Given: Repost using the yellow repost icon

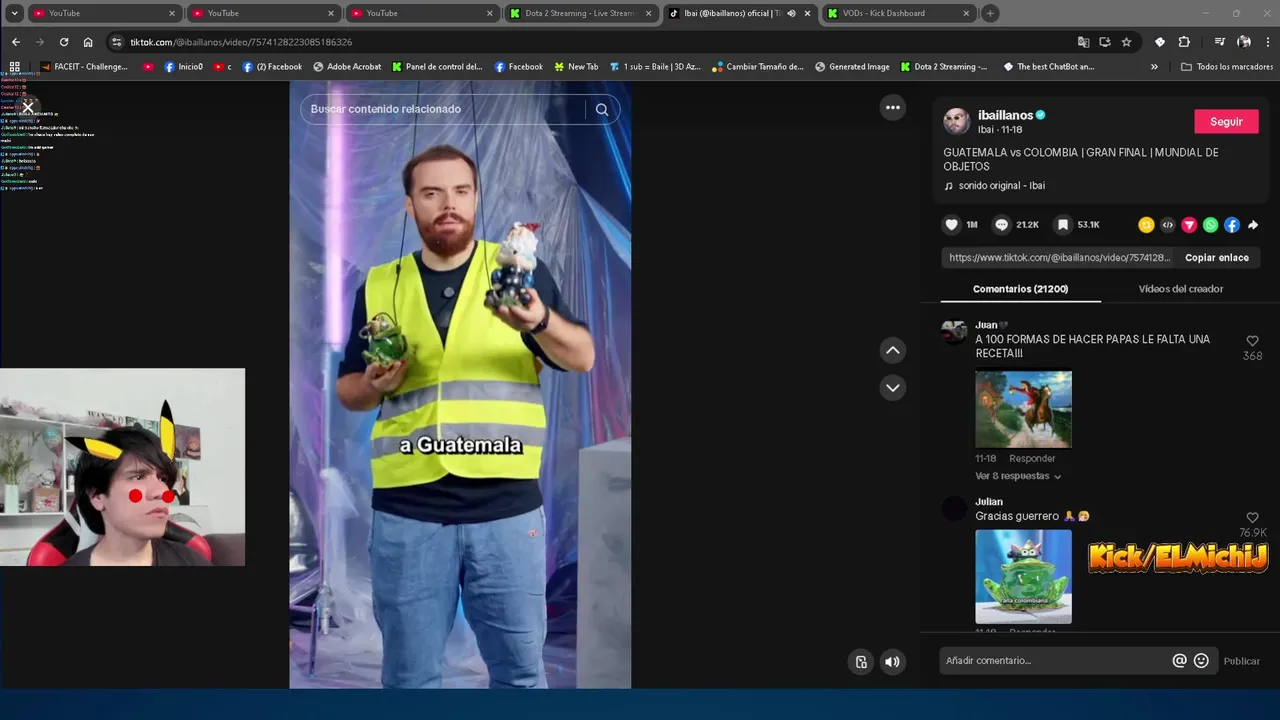Looking at the screenshot, I should pos(1146,225).
